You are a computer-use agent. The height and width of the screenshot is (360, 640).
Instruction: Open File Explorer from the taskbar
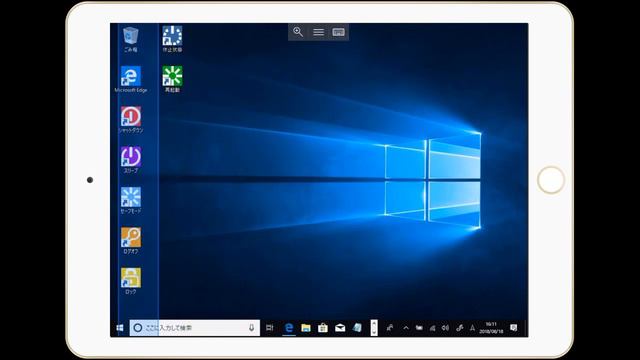click(306, 328)
